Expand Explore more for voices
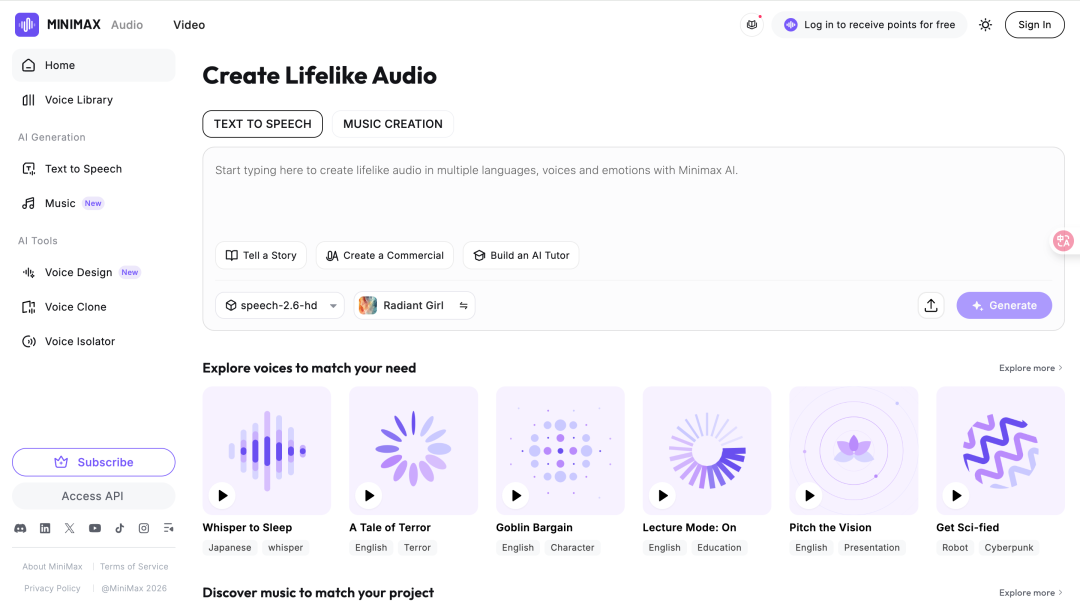 coord(1030,368)
